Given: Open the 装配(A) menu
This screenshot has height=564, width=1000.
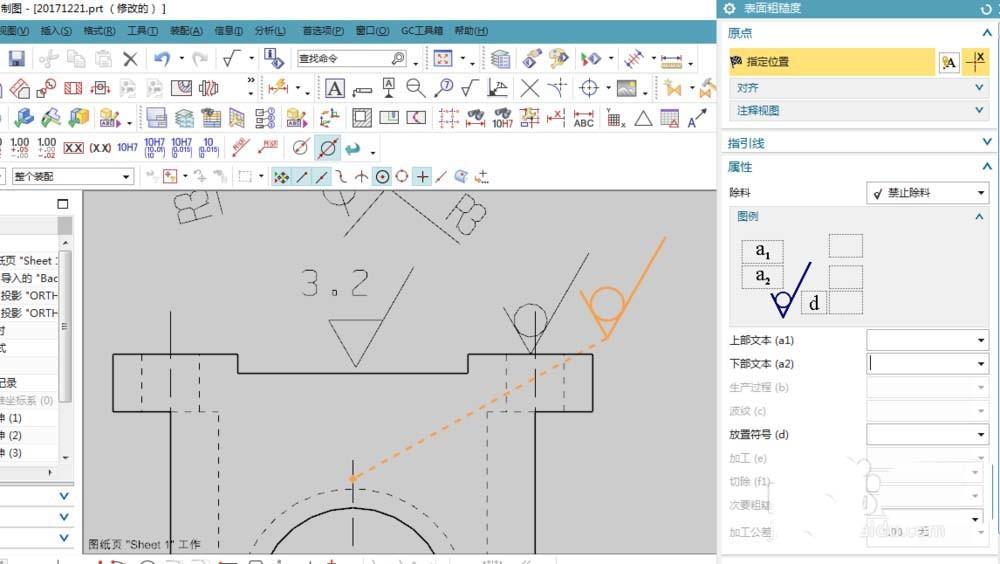Looking at the screenshot, I should point(186,31).
